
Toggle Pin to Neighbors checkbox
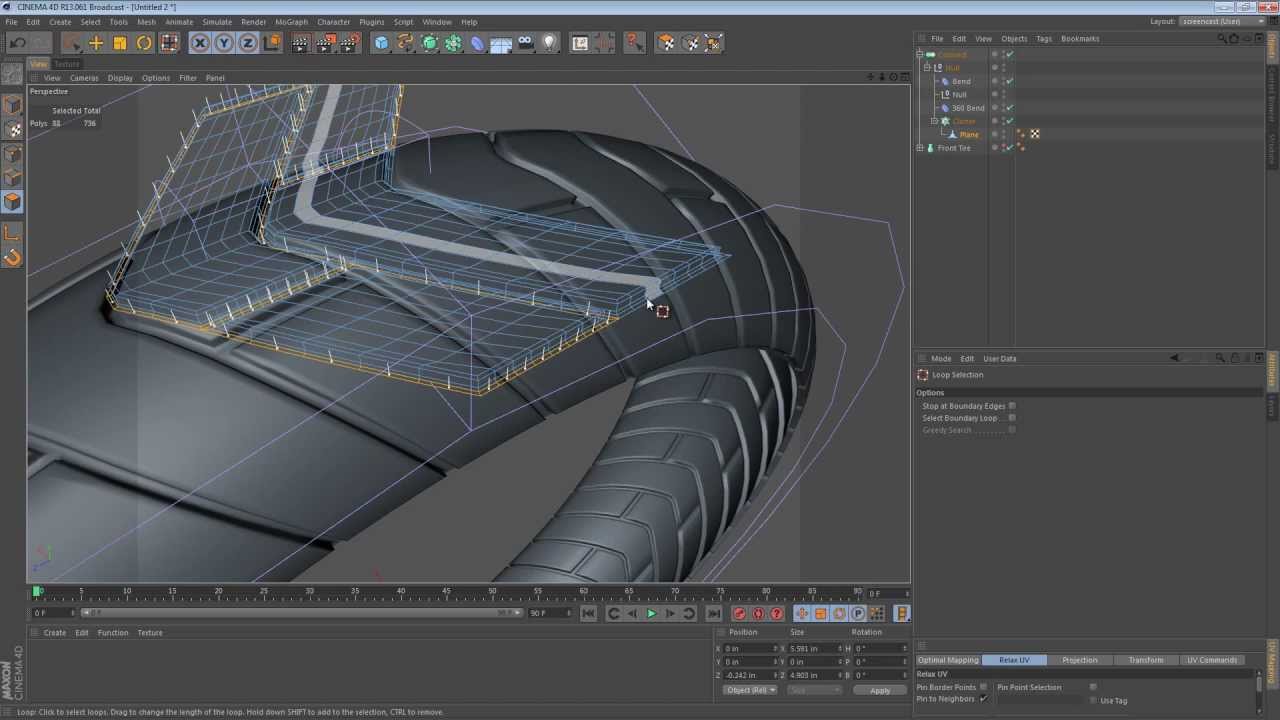click(x=983, y=699)
